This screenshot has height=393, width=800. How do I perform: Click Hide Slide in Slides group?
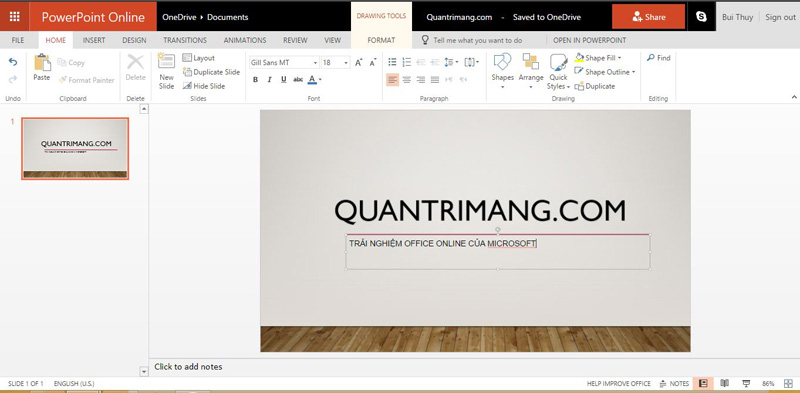pyautogui.click(x=204, y=86)
